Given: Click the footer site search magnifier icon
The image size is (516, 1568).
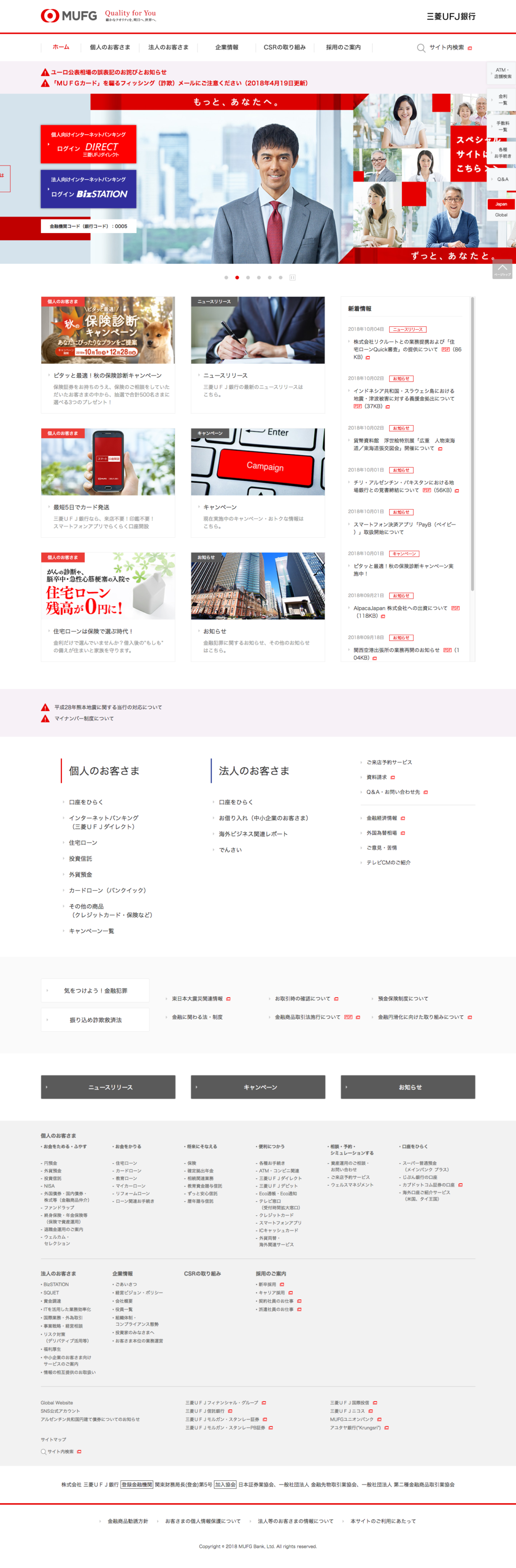Looking at the screenshot, I should (43, 1451).
